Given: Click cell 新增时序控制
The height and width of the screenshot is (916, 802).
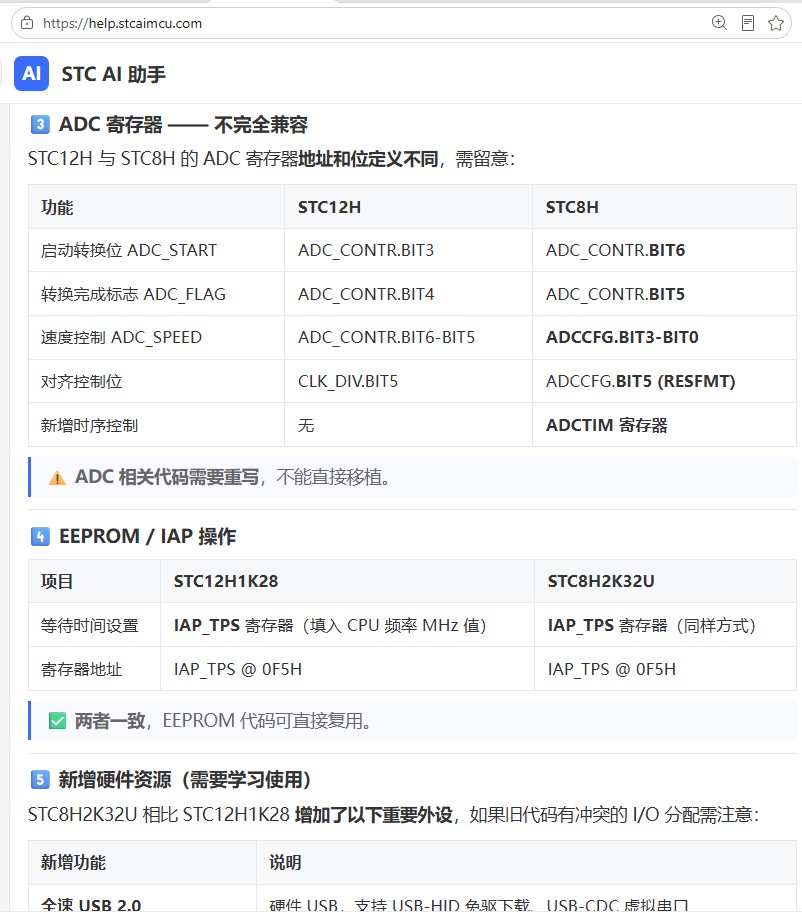Looking at the screenshot, I should point(156,425).
